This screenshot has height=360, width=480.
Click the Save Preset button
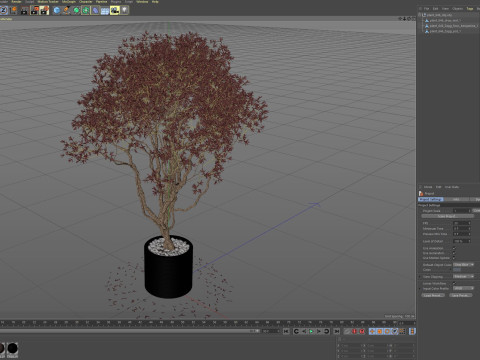(461, 295)
